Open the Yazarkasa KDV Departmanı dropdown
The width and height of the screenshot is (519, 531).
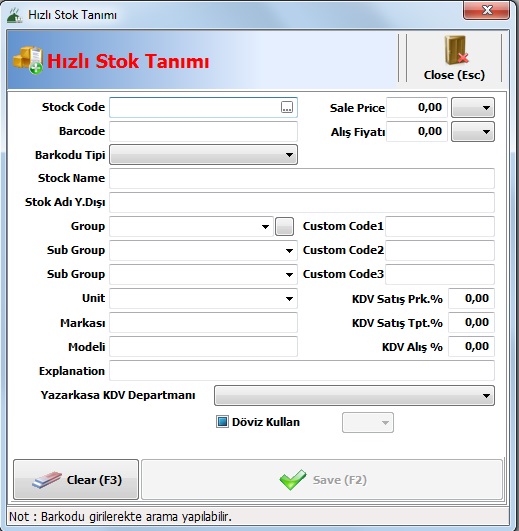coord(354,396)
